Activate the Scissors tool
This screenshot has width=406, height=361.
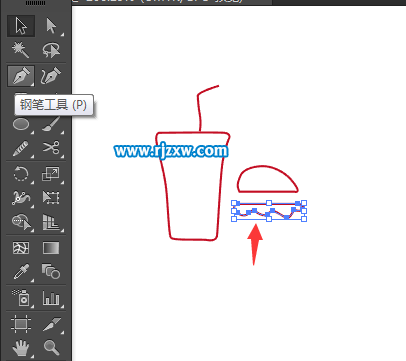51,148
